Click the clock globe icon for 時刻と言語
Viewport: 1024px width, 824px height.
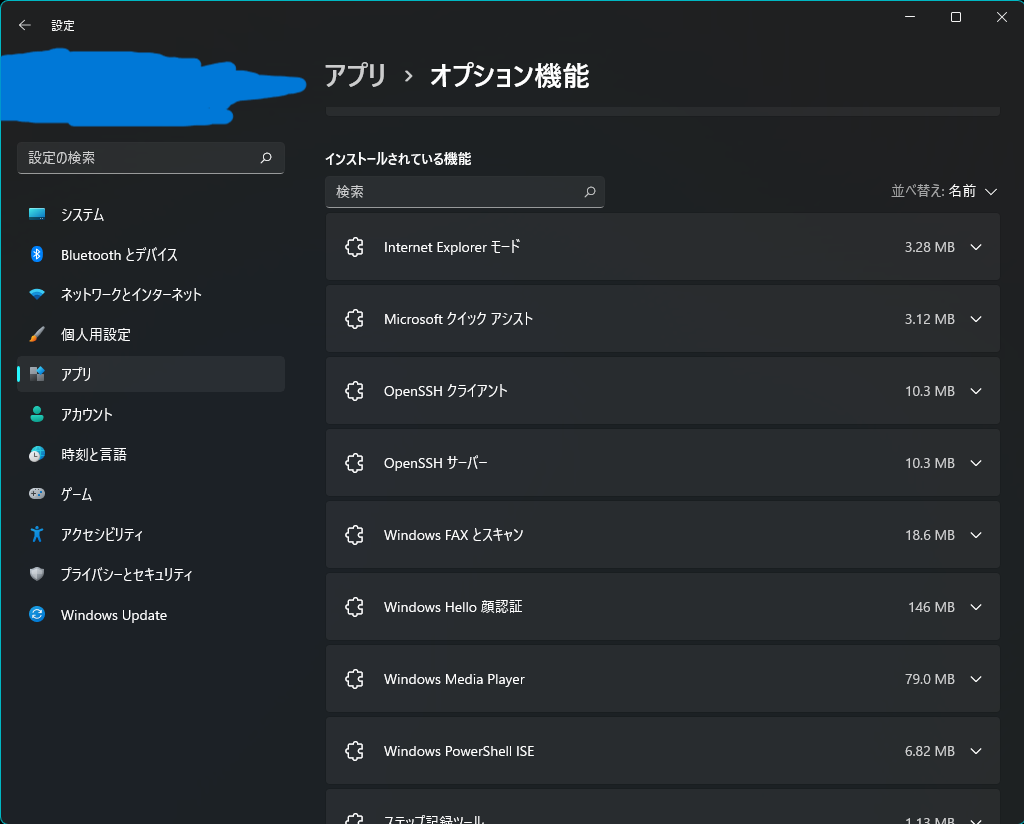[x=37, y=454]
